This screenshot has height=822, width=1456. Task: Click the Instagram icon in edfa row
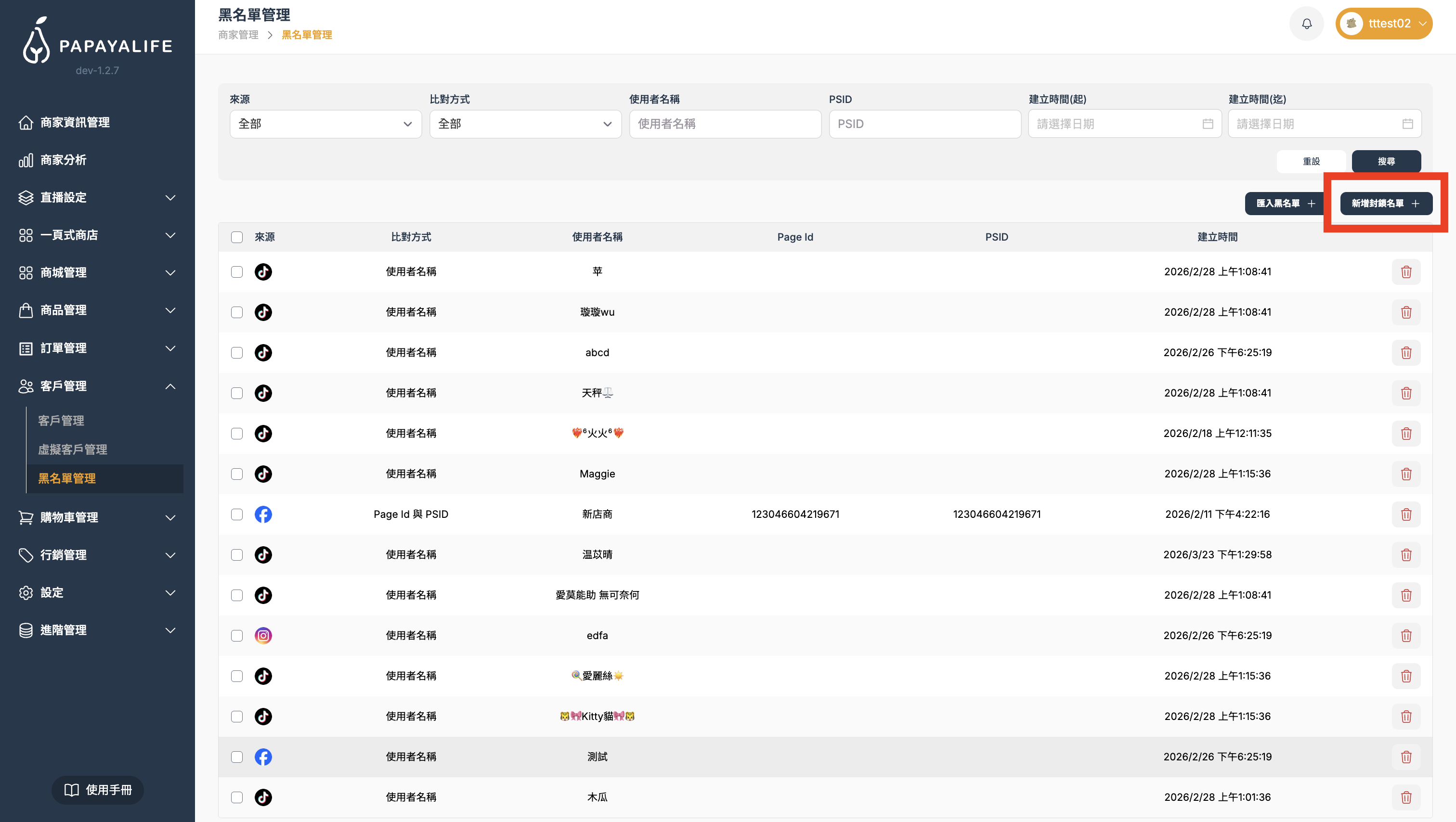click(263, 636)
